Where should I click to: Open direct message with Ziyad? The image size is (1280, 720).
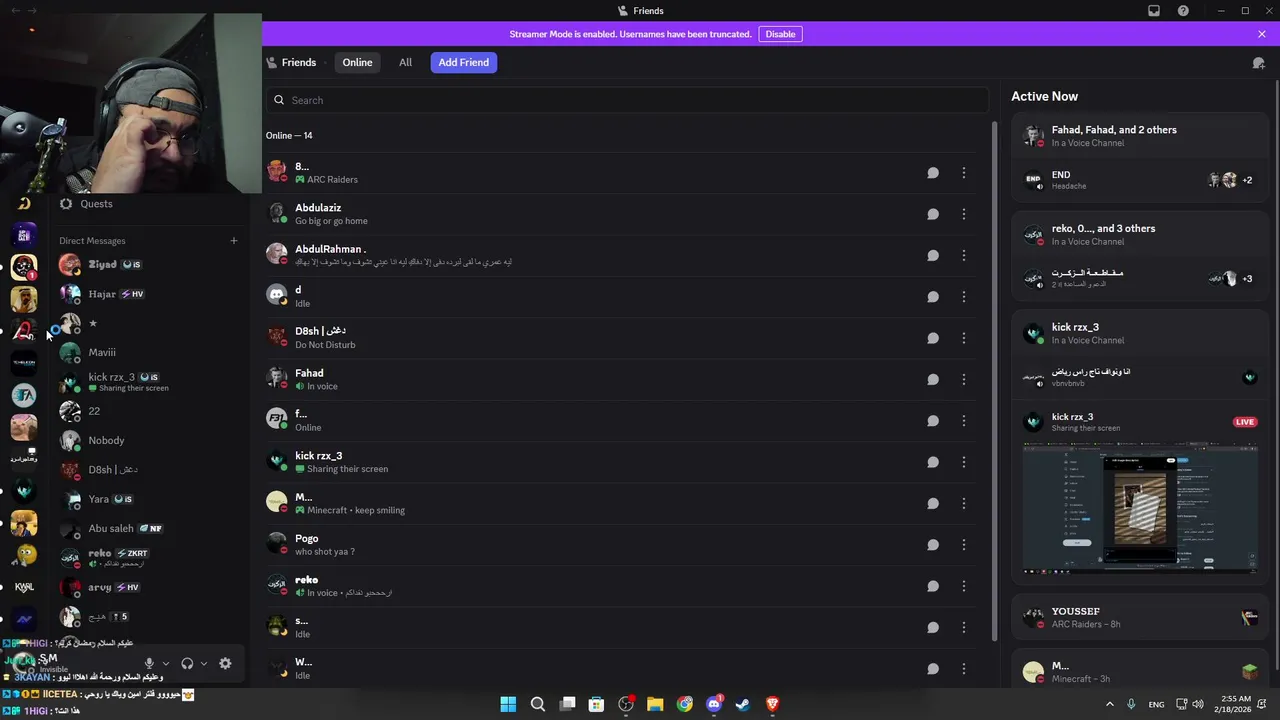pos(150,265)
